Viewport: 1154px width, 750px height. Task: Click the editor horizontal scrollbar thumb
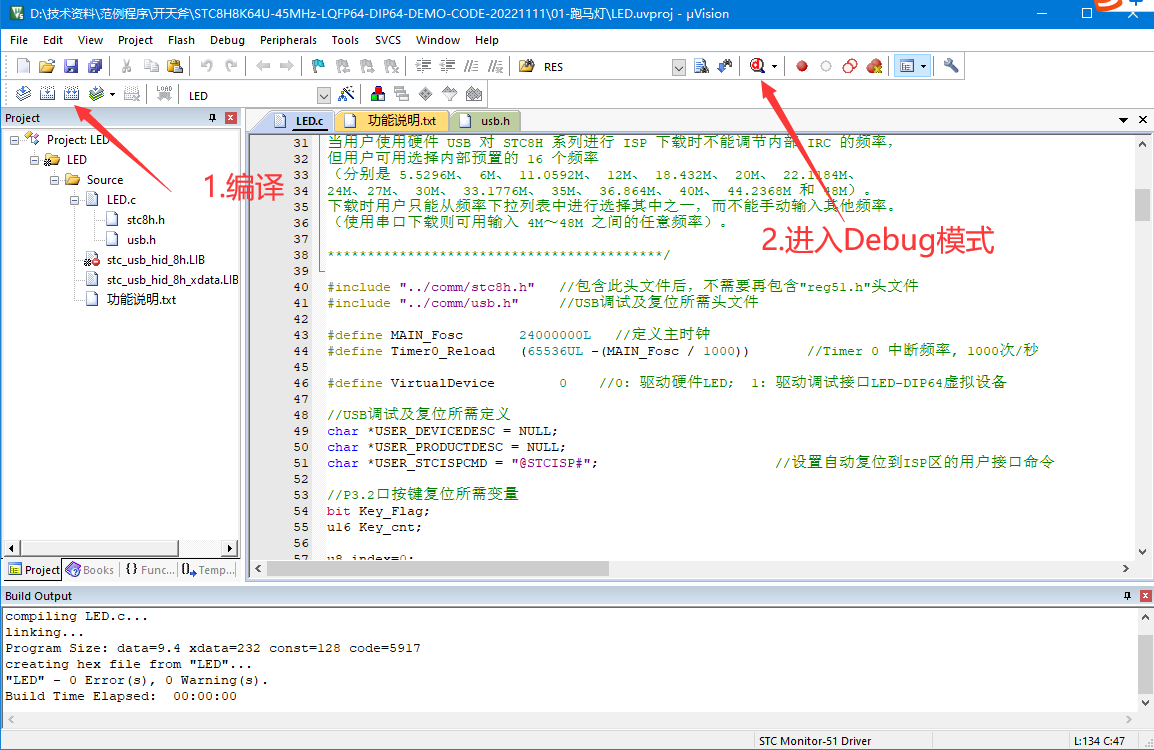440,568
